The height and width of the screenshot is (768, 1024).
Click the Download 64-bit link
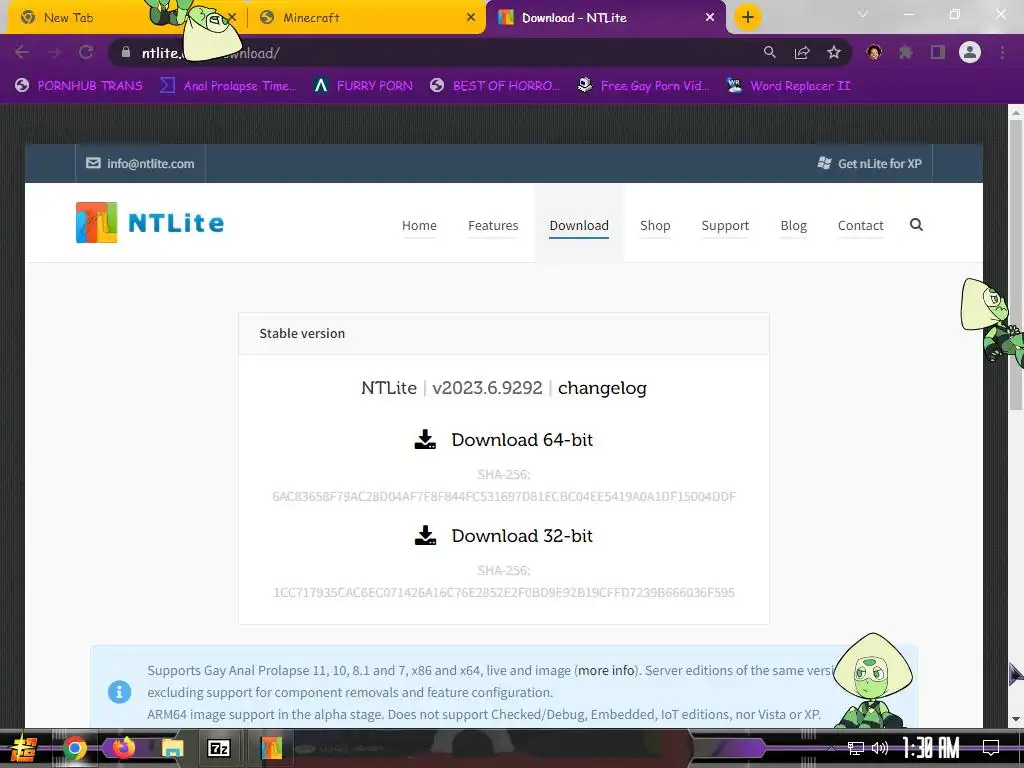pyautogui.click(x=522, y=440)
